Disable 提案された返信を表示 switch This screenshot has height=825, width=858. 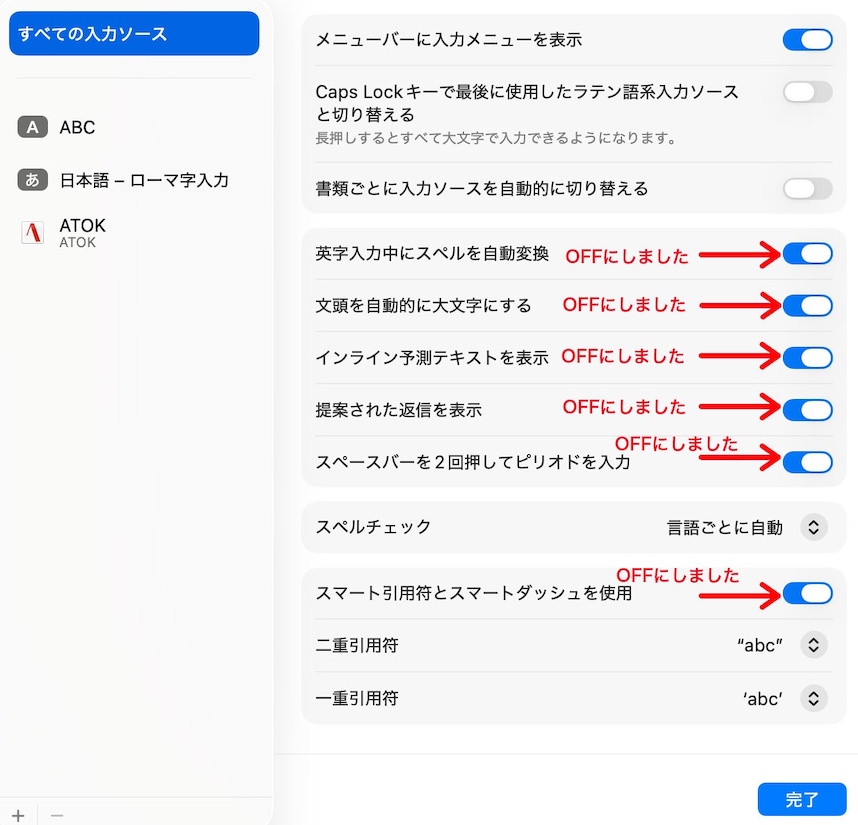click(807, 409)
